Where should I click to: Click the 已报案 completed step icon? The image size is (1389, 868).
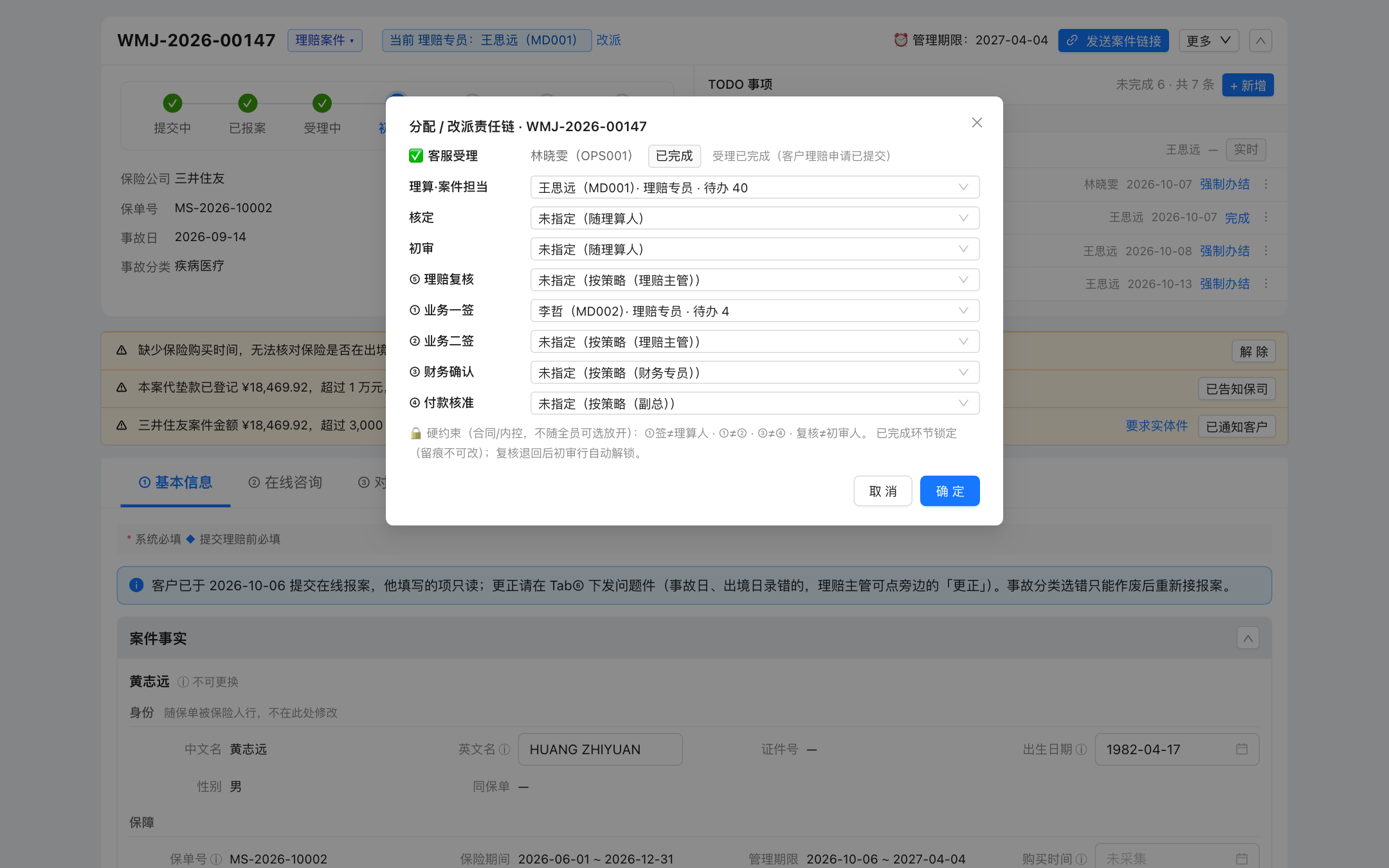pos(248,103)
